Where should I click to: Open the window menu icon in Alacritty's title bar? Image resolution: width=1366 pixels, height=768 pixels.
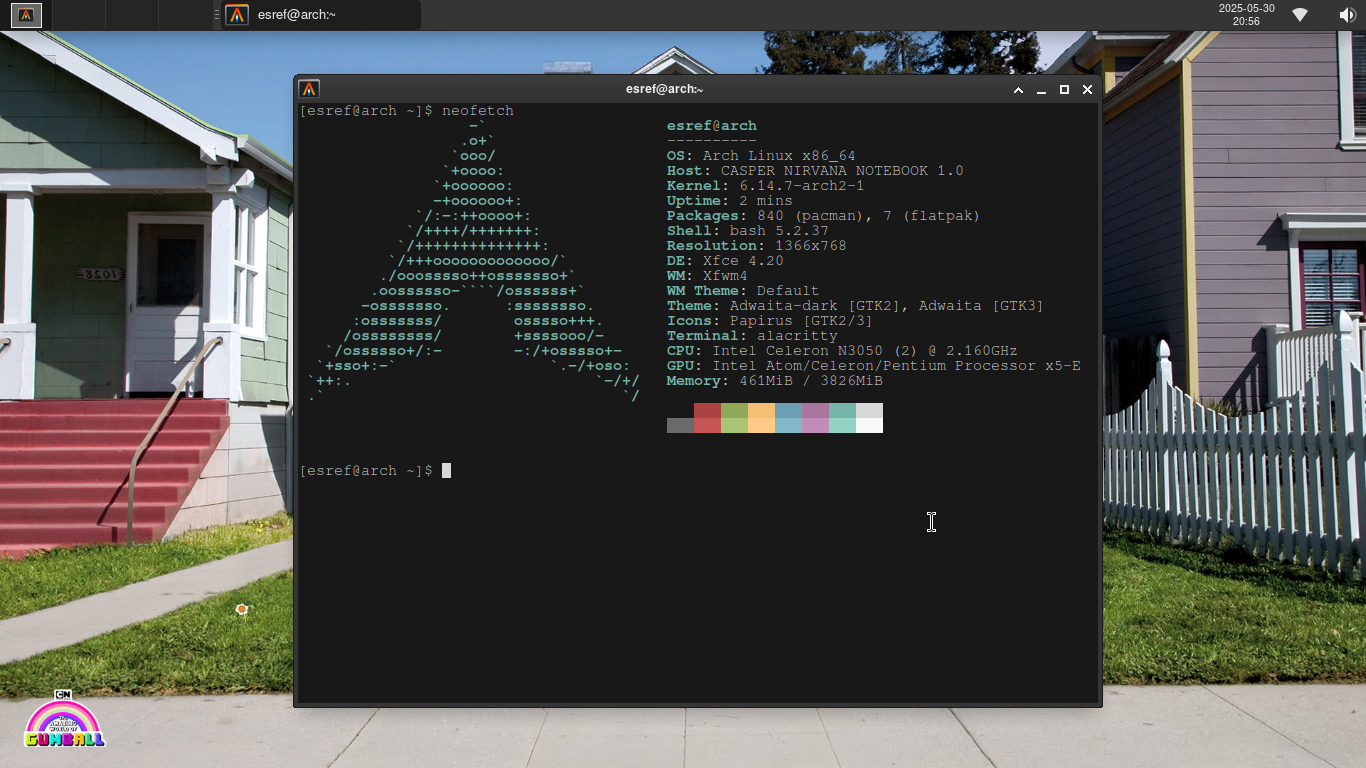click(309, 89)
